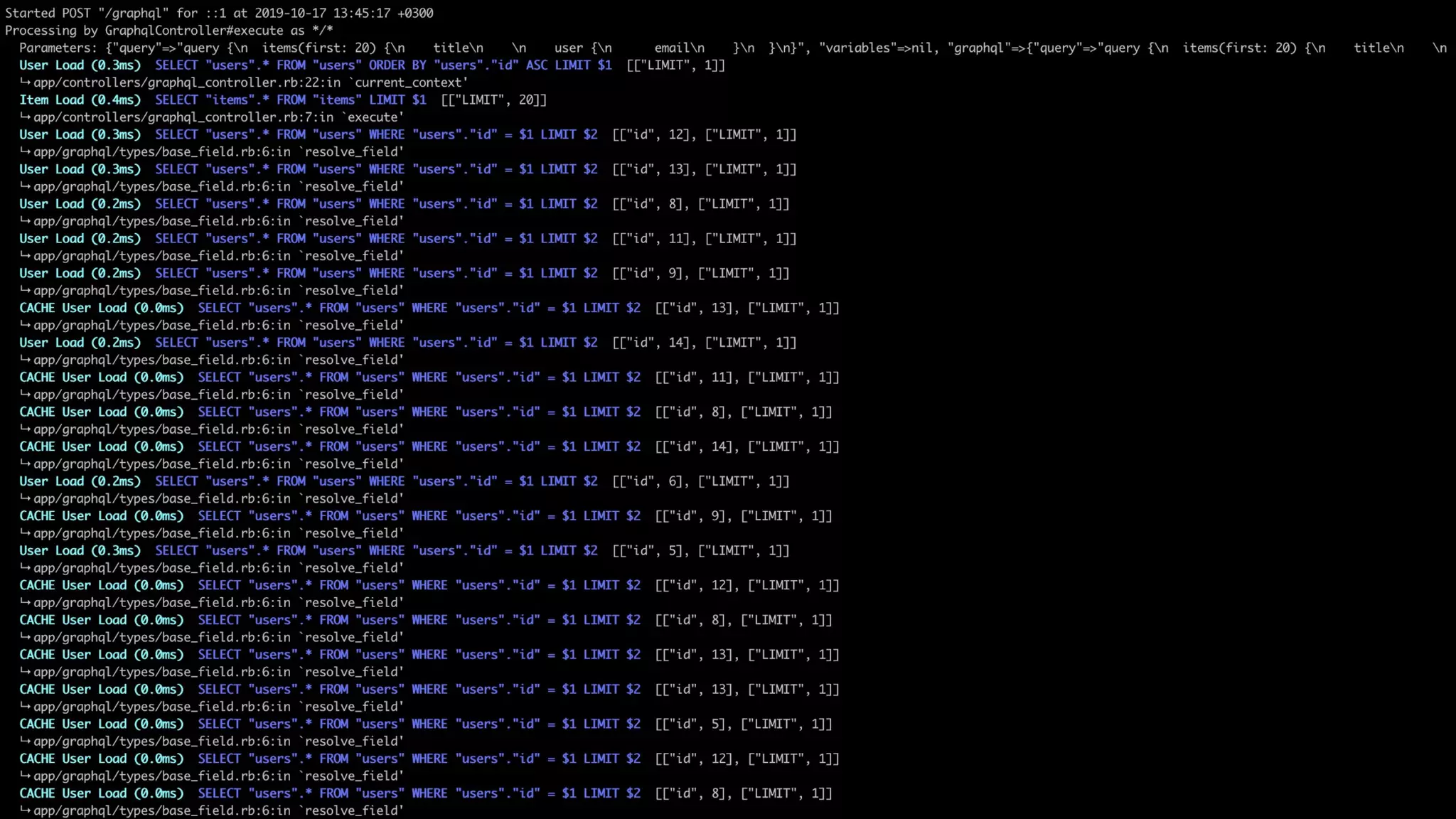Image resolution: width=1456 pixels, height=819 pixels.
Task: Click the non-cached User Load for id 11
Action: (x=376, y=239)
